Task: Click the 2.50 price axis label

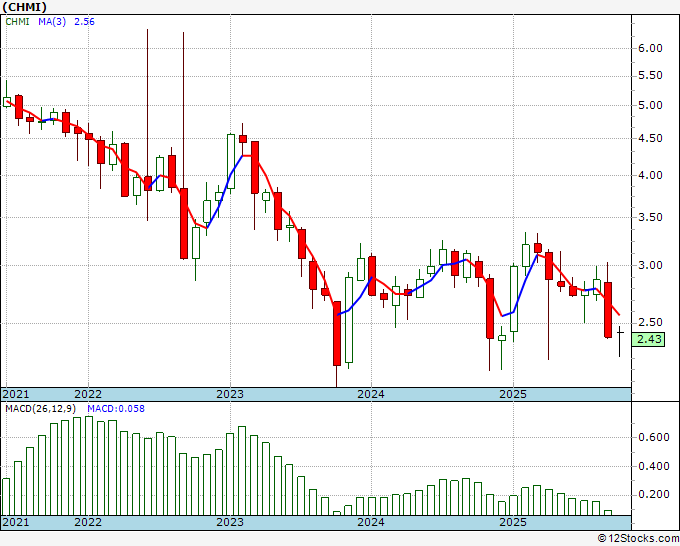Action: (x=650, y=323)
